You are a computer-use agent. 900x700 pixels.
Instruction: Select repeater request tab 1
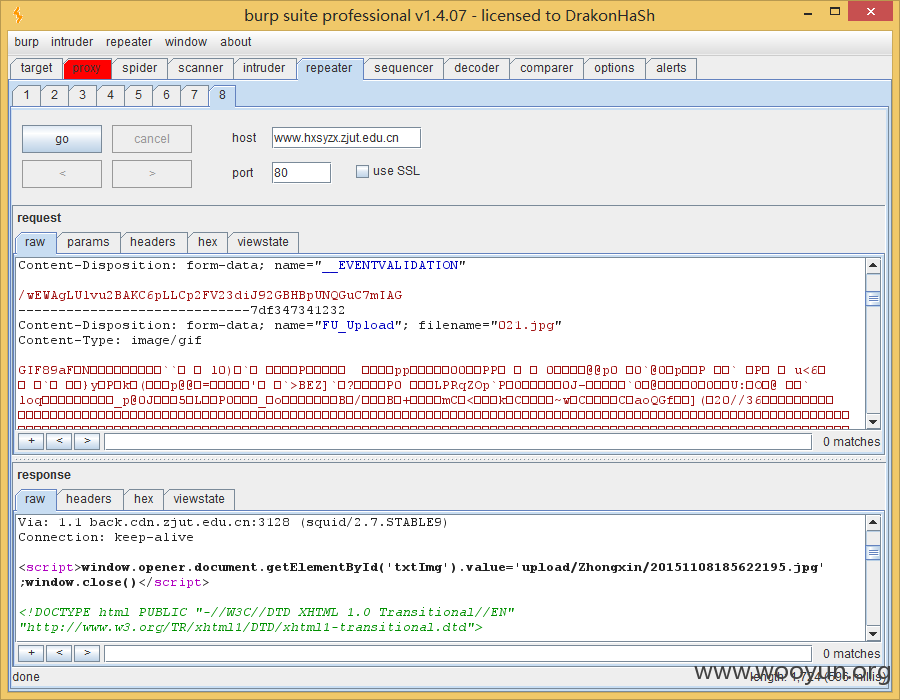26,95
